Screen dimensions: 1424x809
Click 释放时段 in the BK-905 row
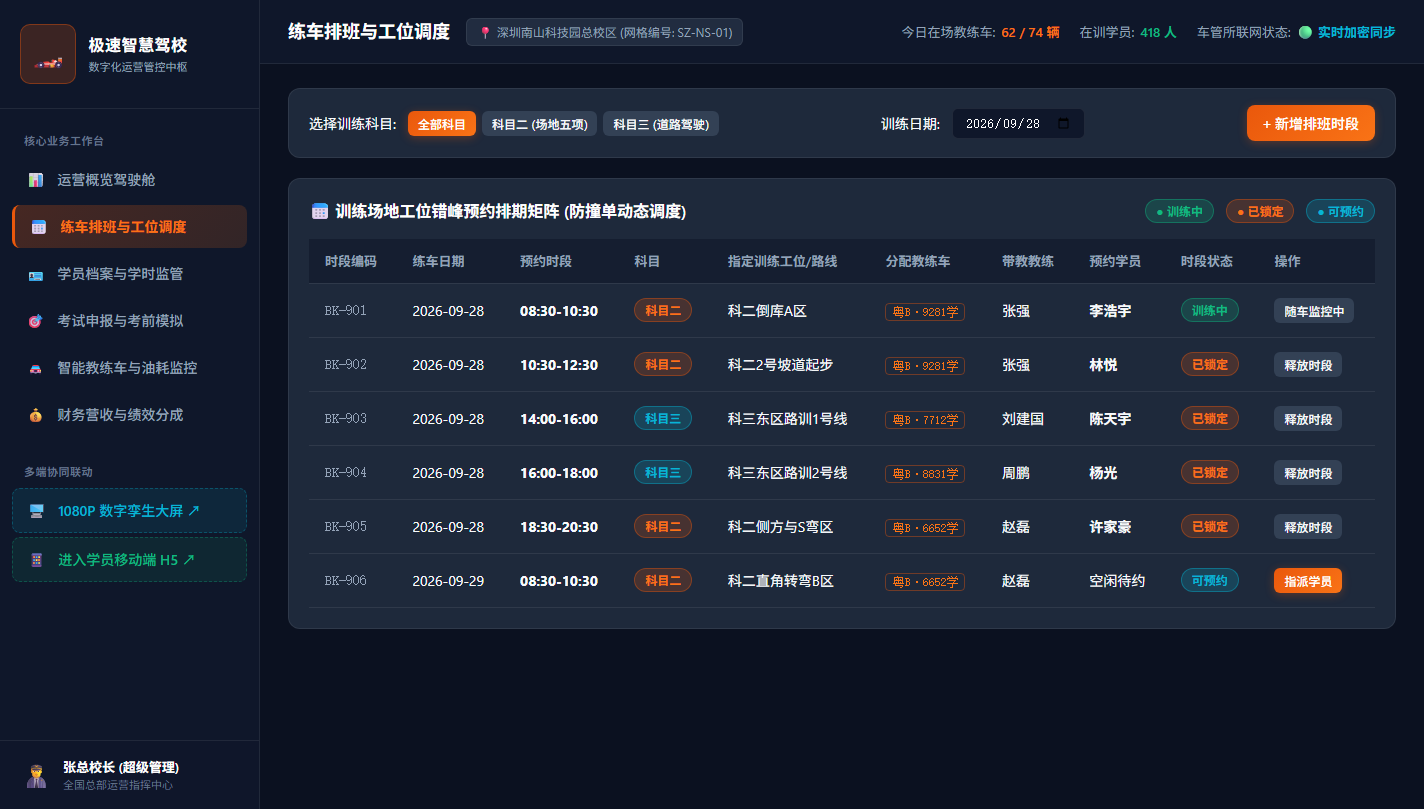click(1308, 527)
